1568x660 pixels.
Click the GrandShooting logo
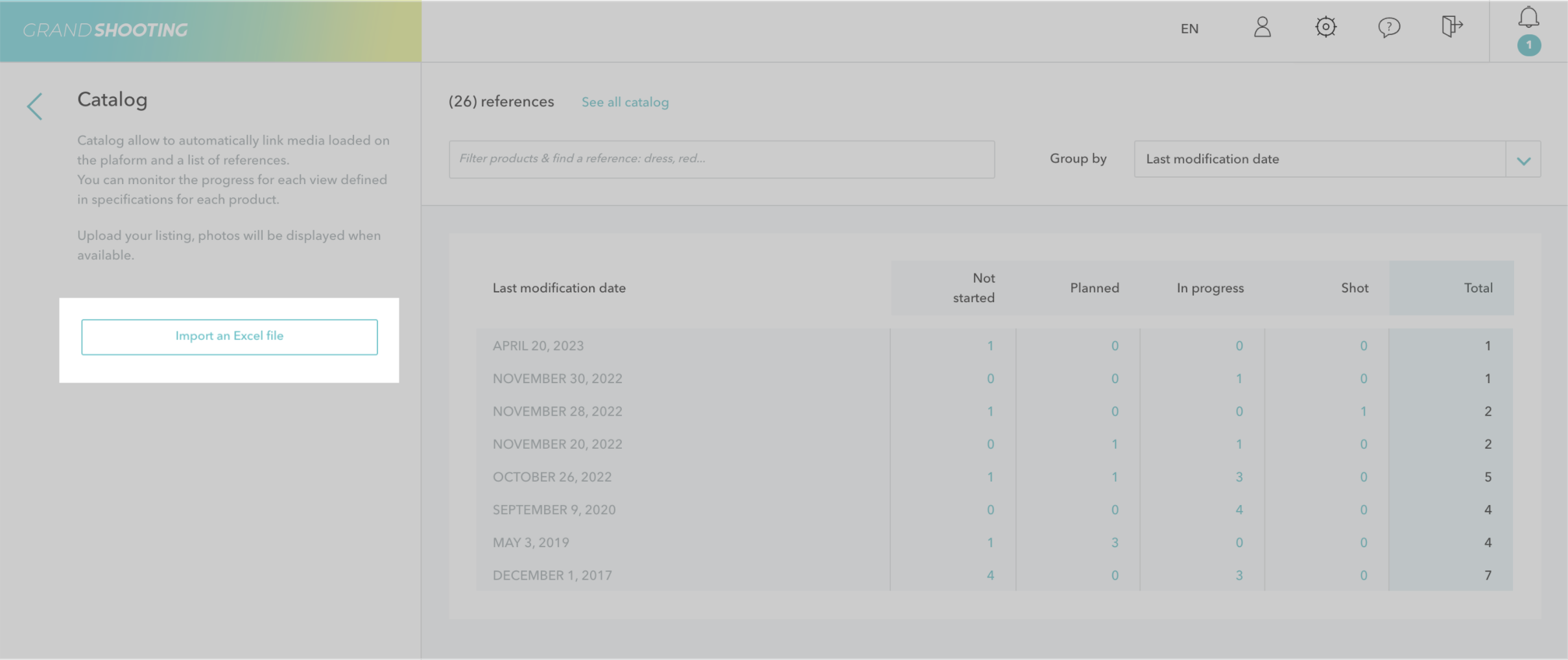[105, 30]
